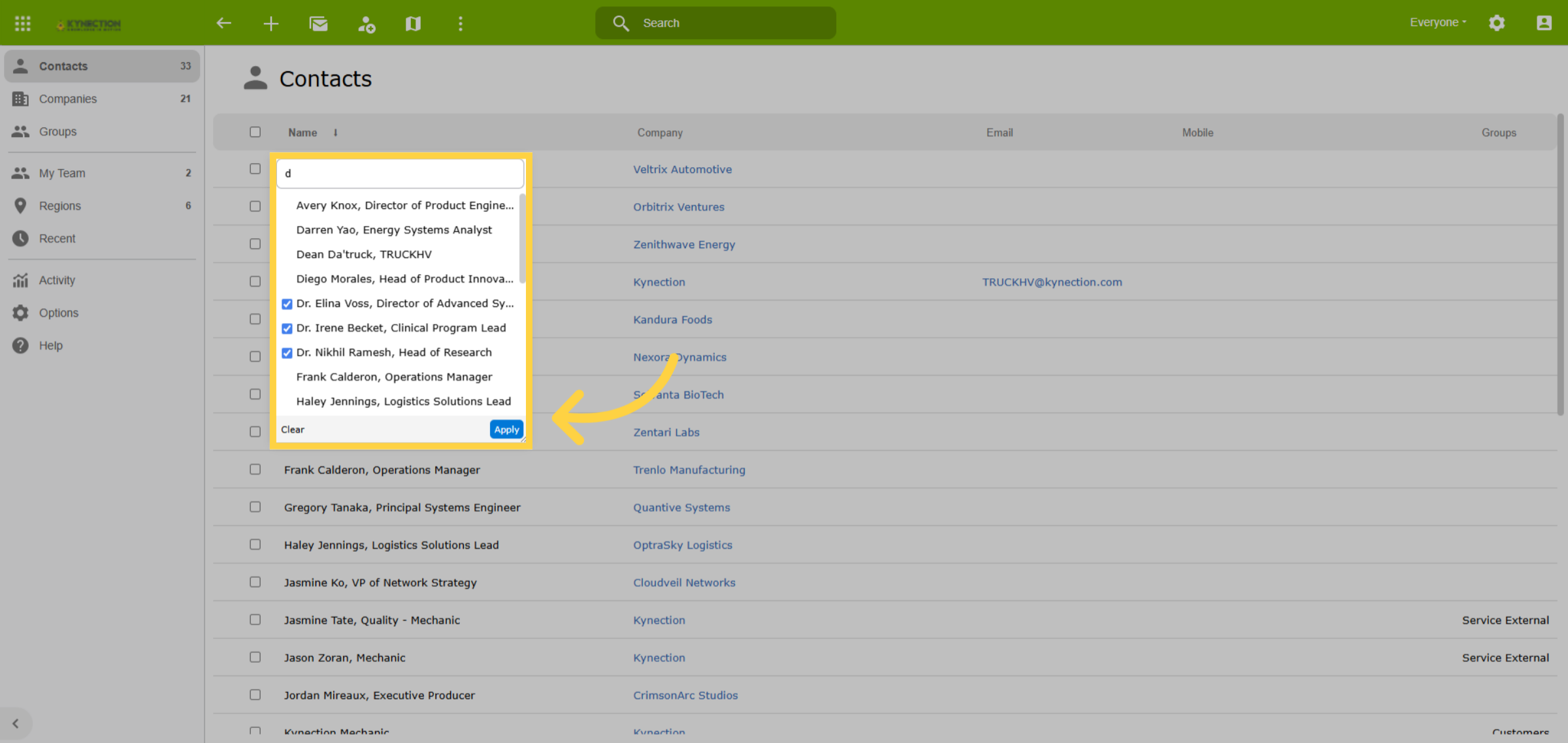Screen dimensions: 1568x743
Task: Click the contacts table vertical scrollbar
Action: (x=1561, y=264)
